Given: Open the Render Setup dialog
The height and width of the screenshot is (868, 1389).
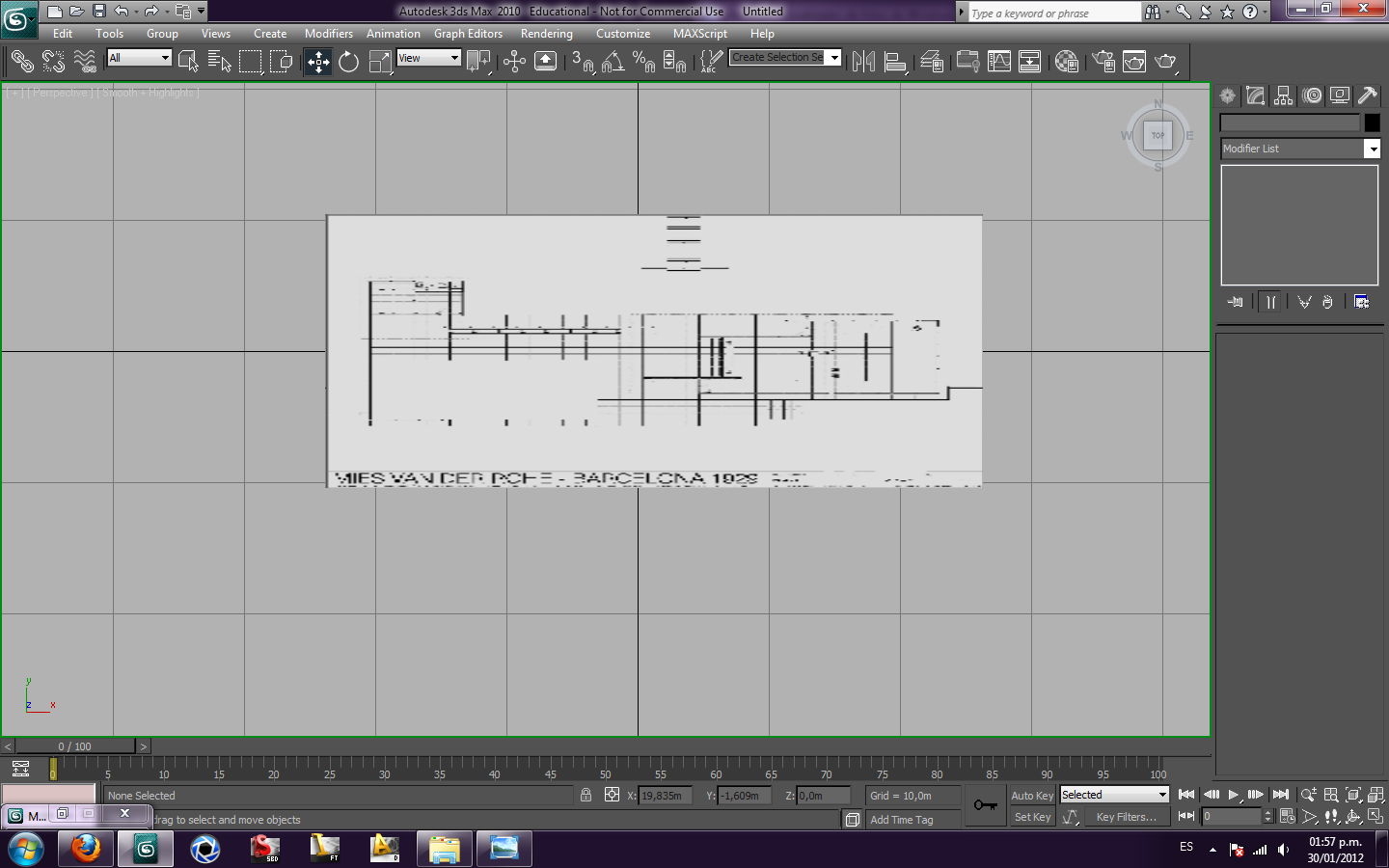Looking at the screenshot, I should (1103, 62).
